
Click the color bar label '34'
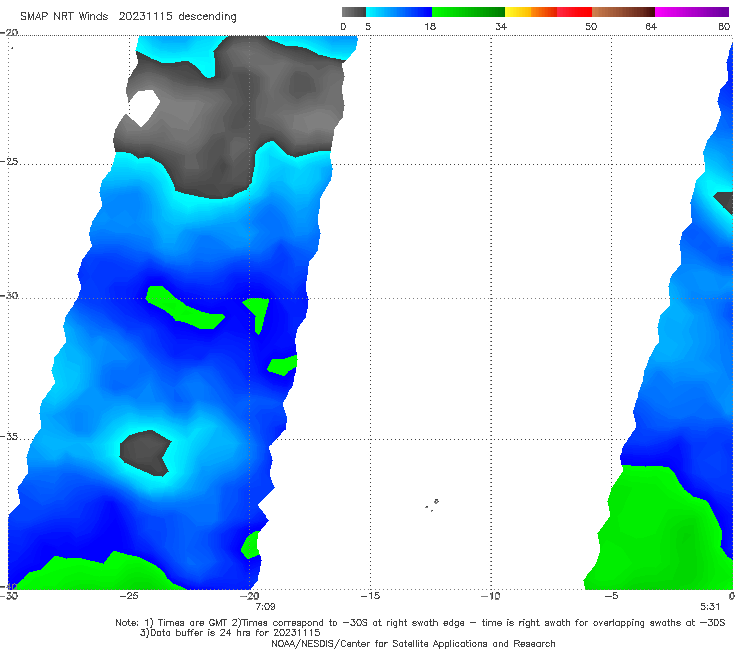501,26
